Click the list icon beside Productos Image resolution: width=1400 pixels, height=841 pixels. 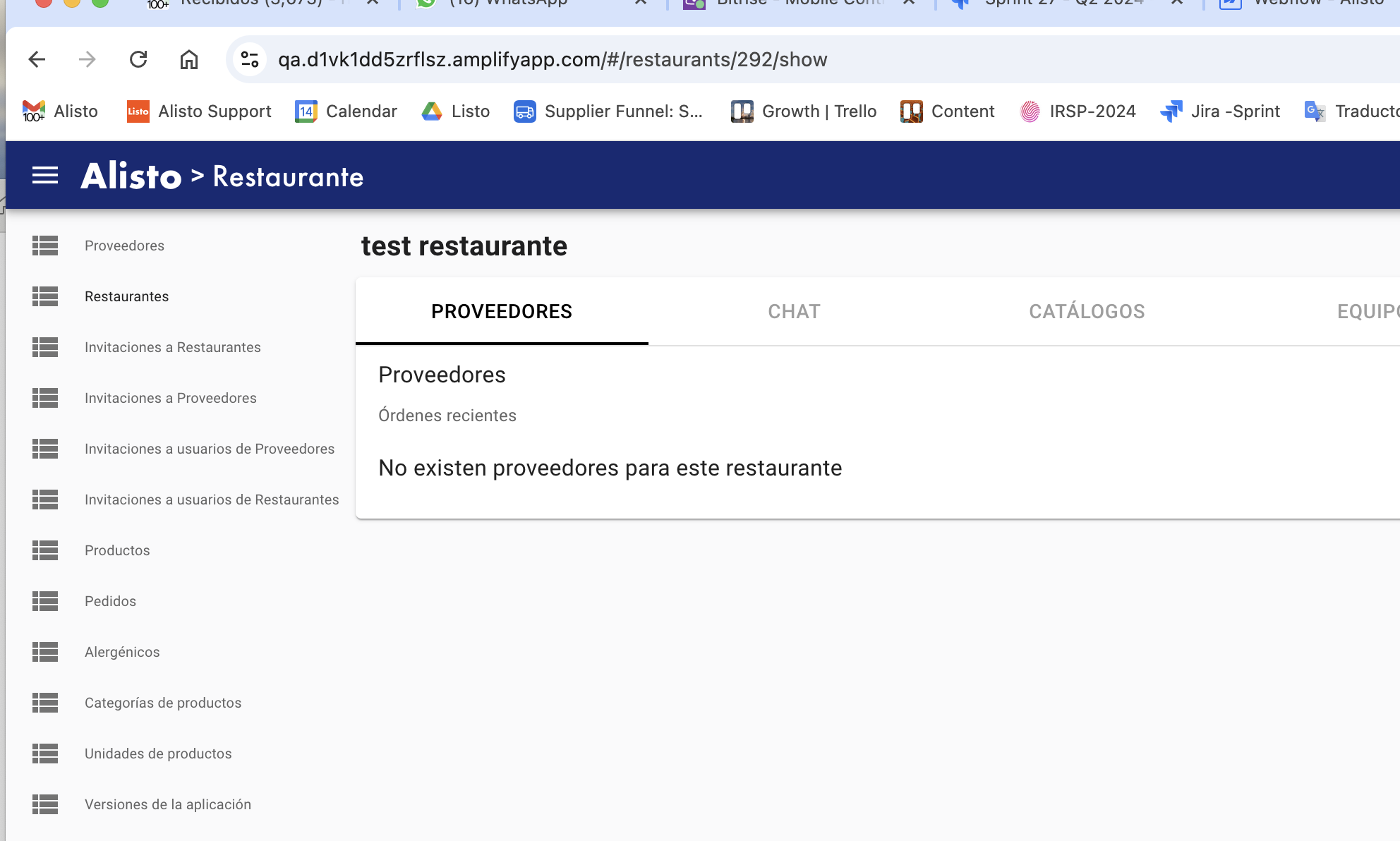pyautogui.click(x=45, y=550)
